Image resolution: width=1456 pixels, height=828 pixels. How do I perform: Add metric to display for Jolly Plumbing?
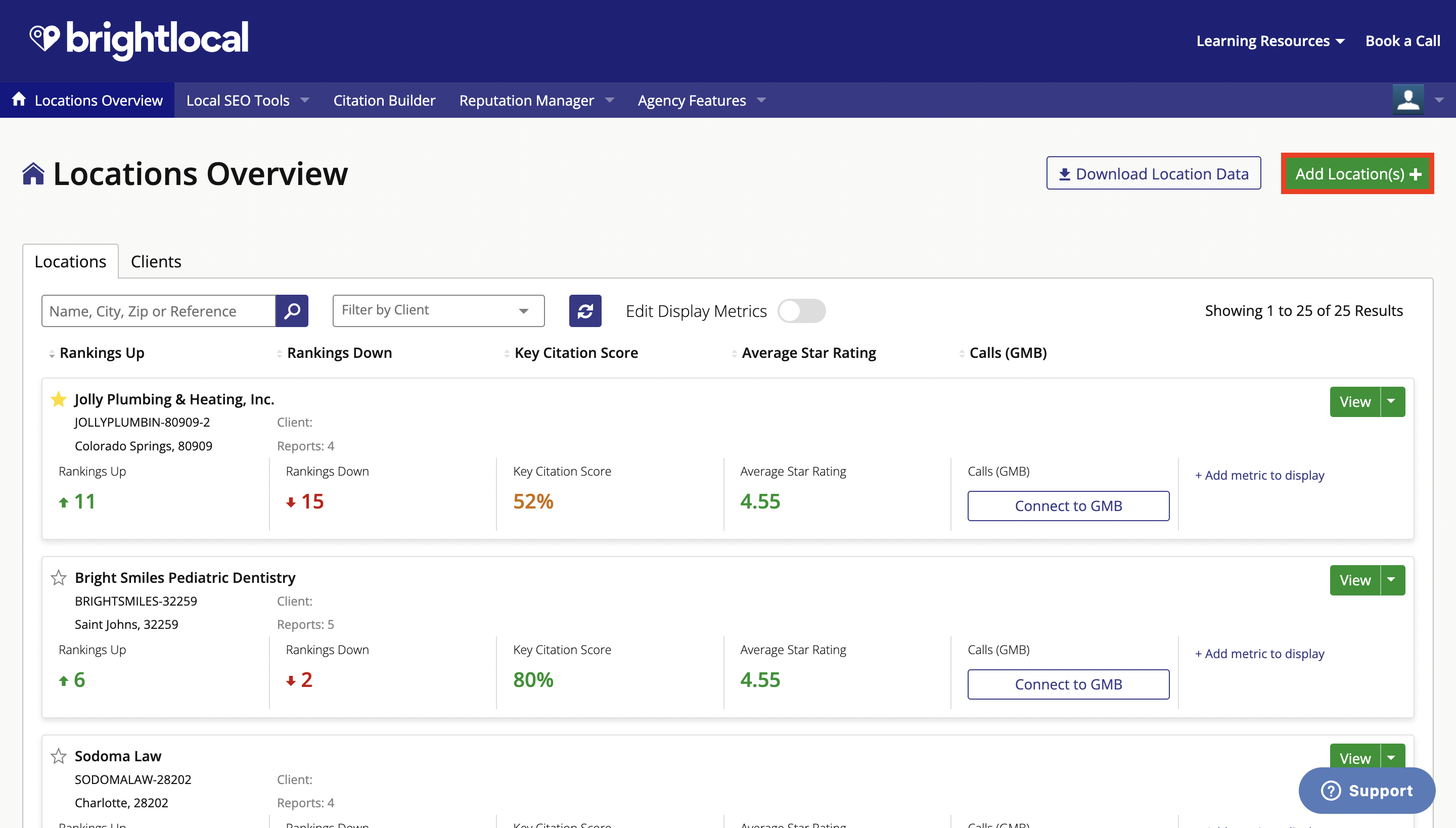(1260, 475)
